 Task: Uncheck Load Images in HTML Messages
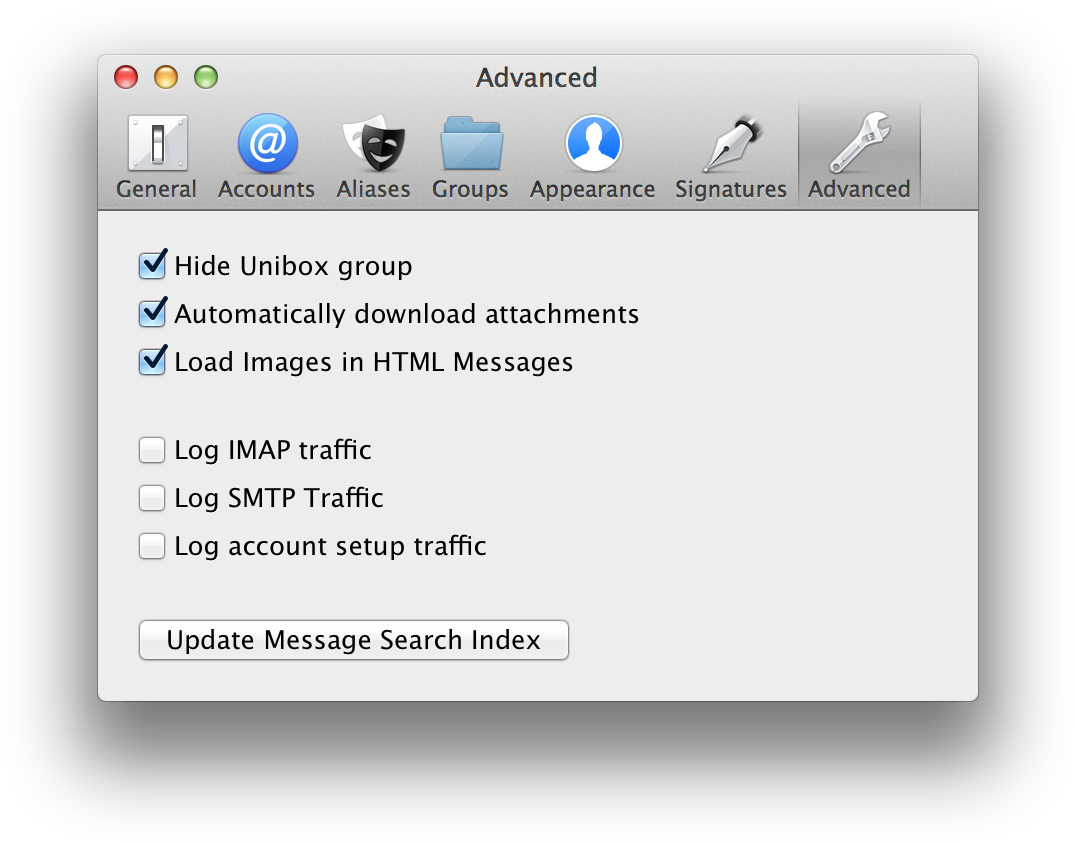(x=152, y=361)
